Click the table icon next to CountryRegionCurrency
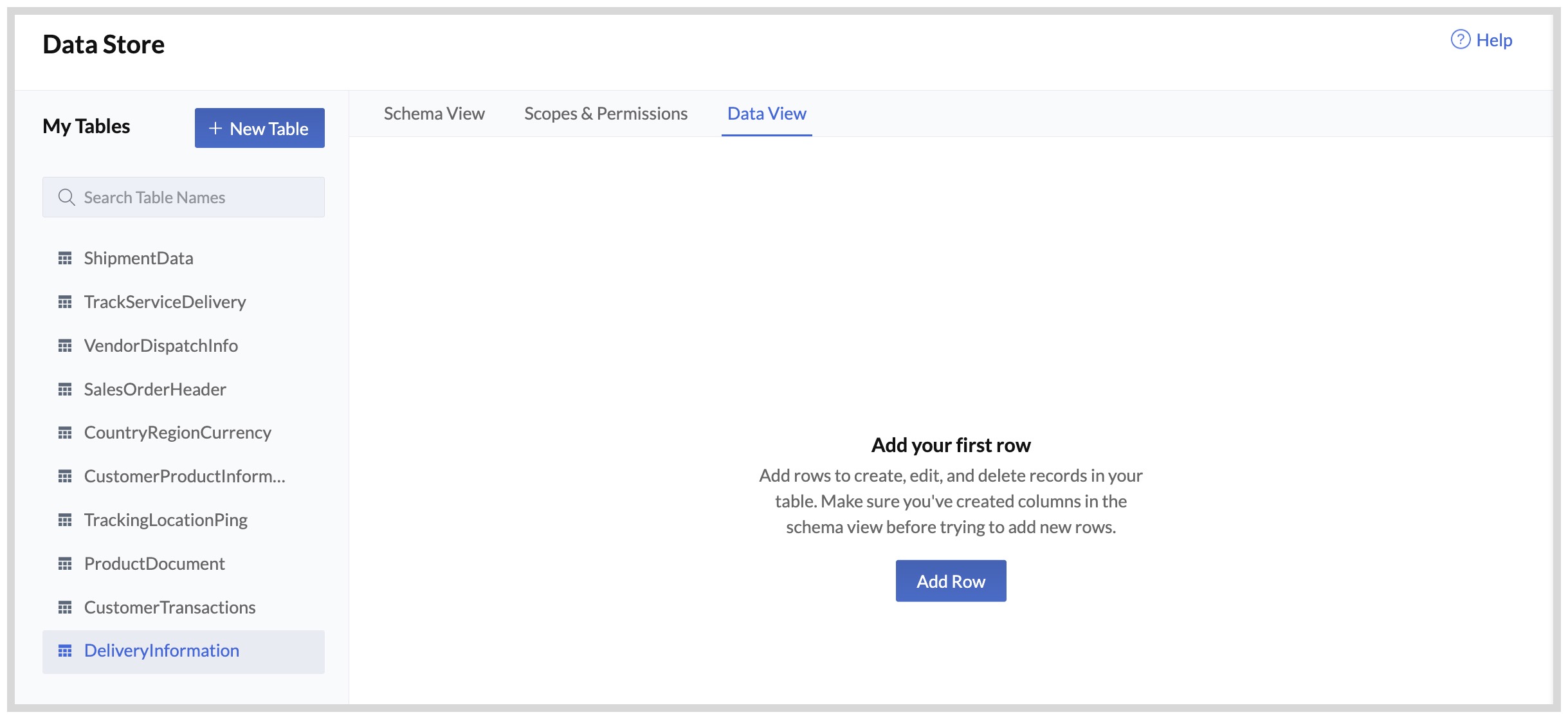 point(65,433)
